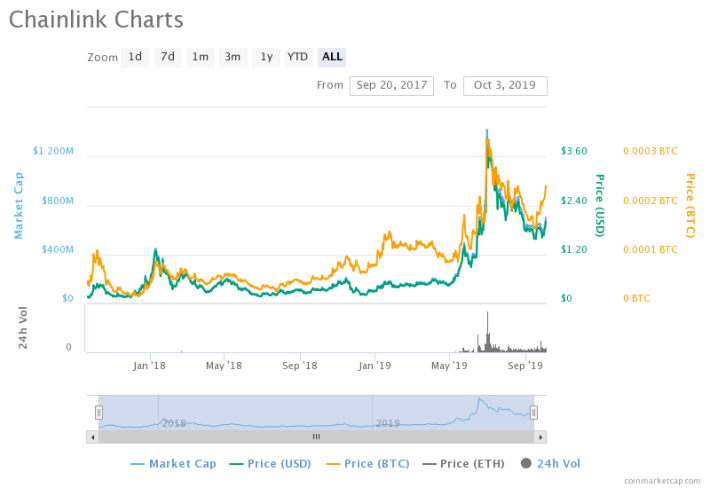This screenshot has width=710, height=488.
Task: Click the May '18 x-axis label
Action: pos(224,365)
